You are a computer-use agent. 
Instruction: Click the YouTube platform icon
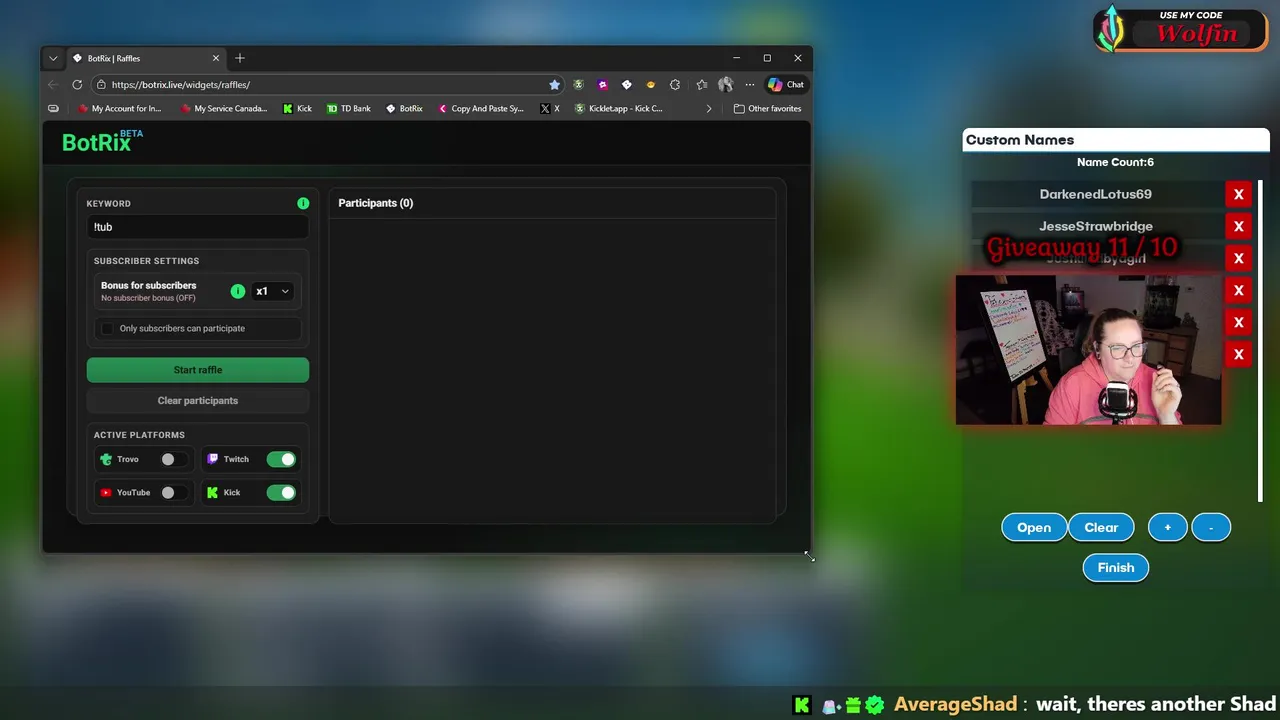tap(106, 492)
